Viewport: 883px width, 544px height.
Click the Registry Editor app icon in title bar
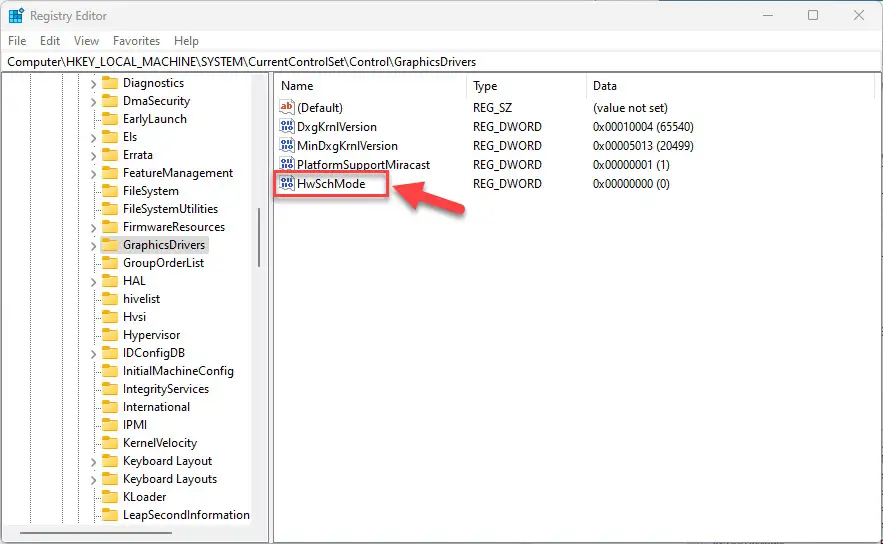tap(16, 16)
